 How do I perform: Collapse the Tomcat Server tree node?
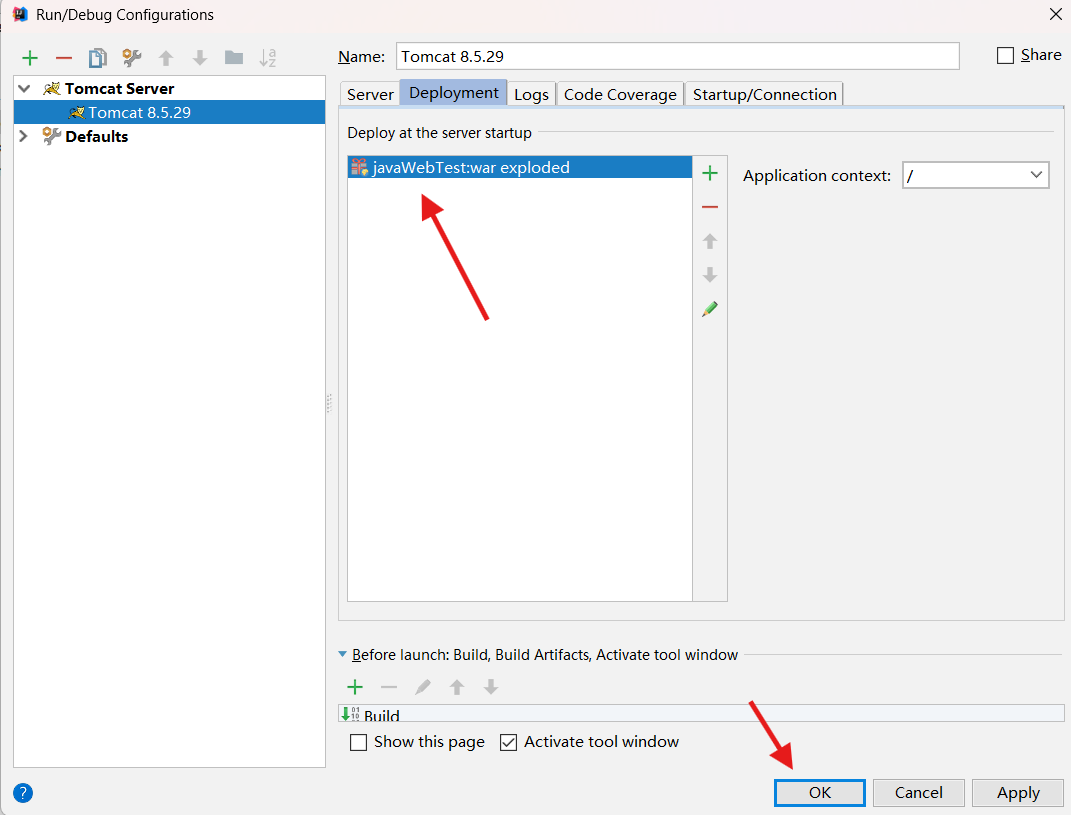point(24,89)
